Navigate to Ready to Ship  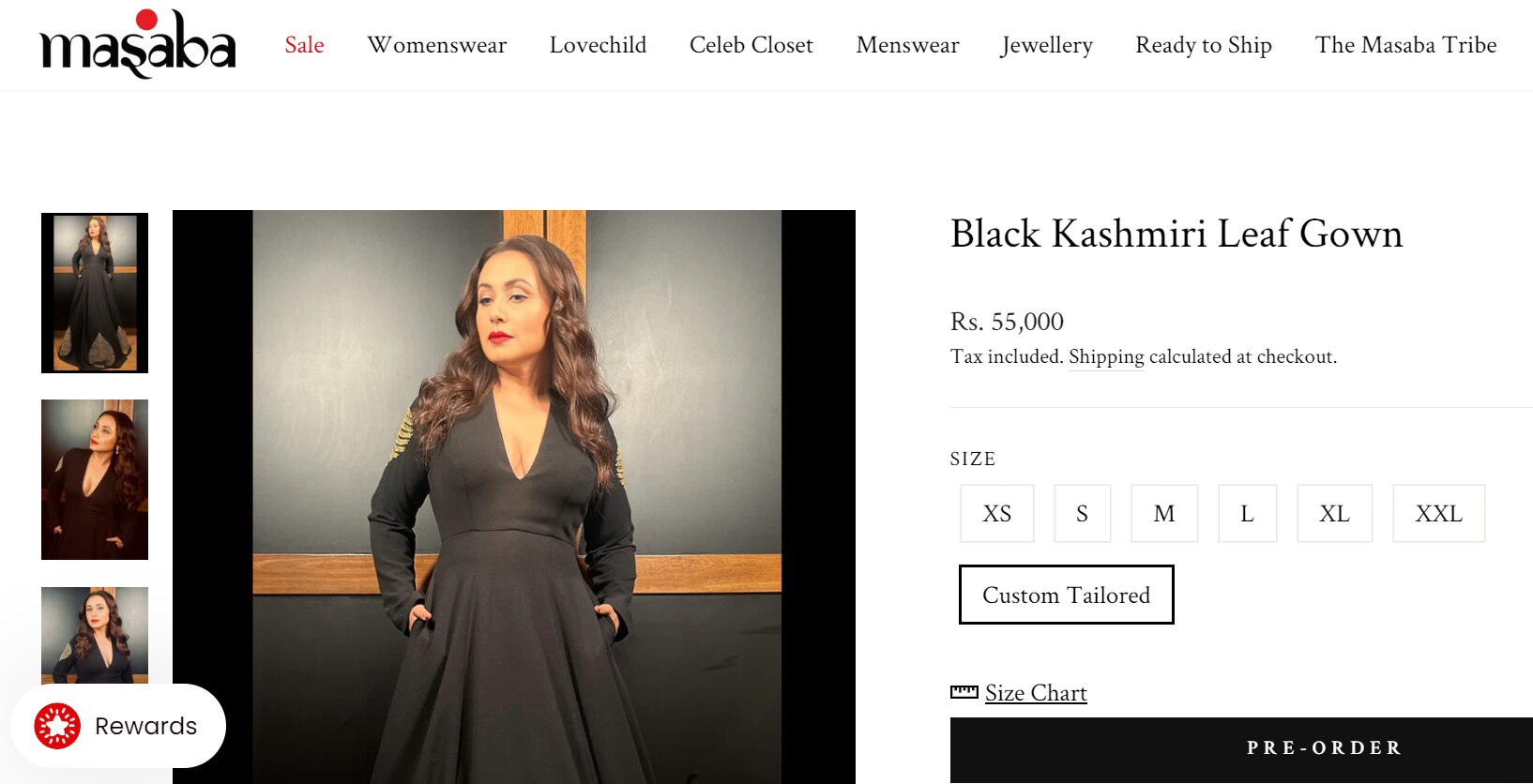pos(1204,44)
